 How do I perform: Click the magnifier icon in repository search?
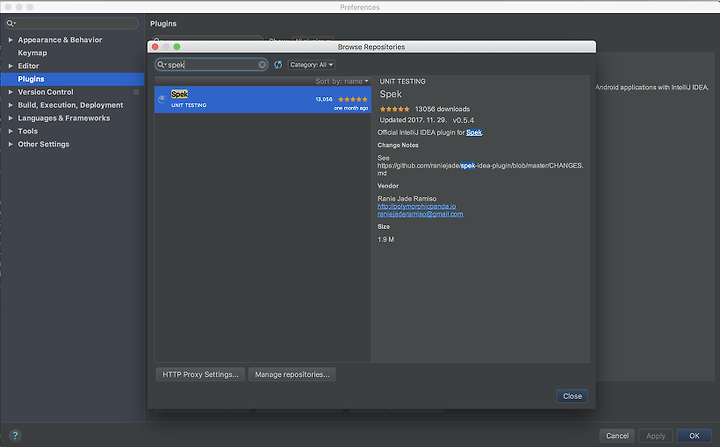(161, 65)
